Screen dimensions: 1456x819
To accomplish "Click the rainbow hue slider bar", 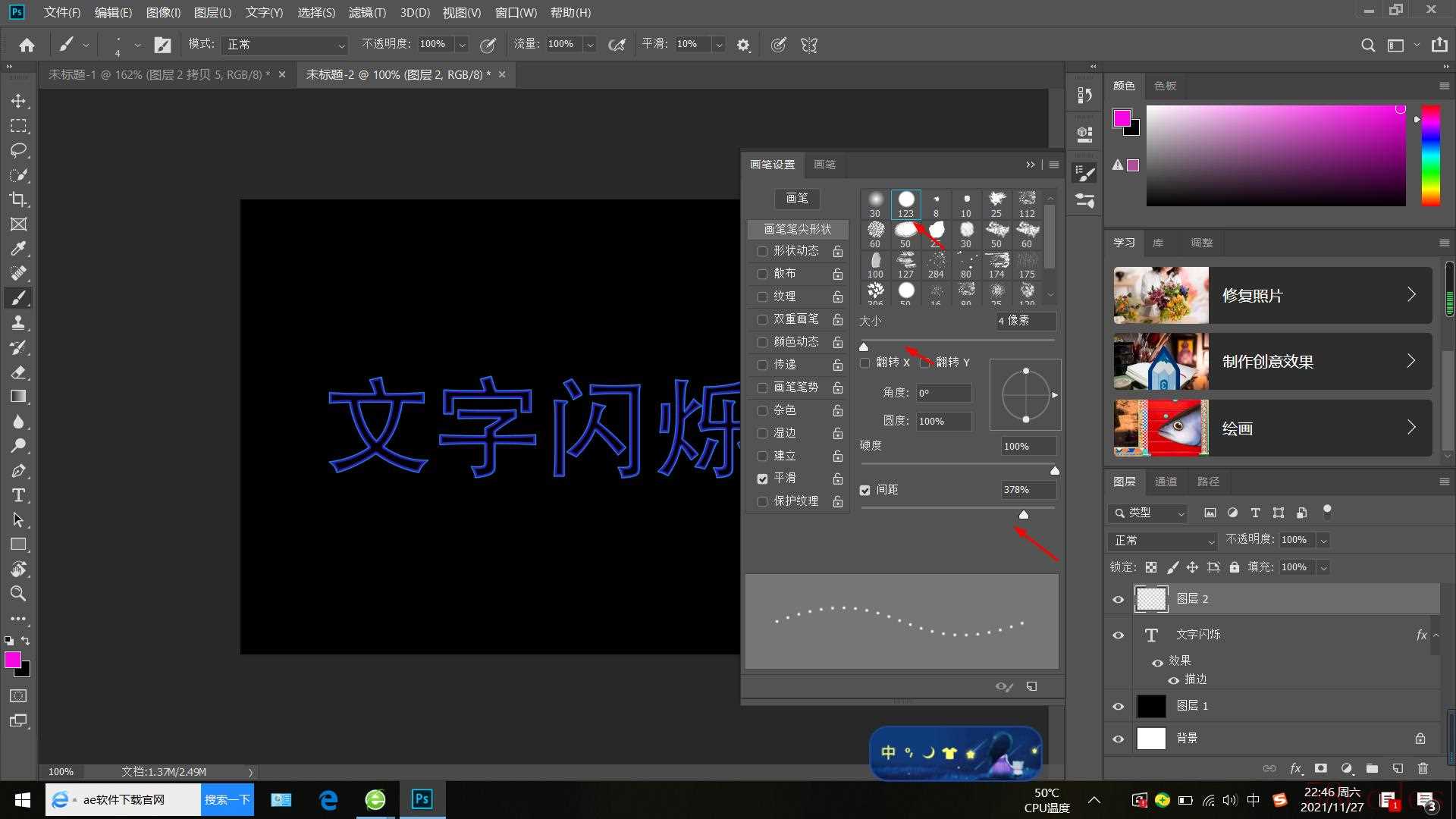I will [x=1430, y=155].
